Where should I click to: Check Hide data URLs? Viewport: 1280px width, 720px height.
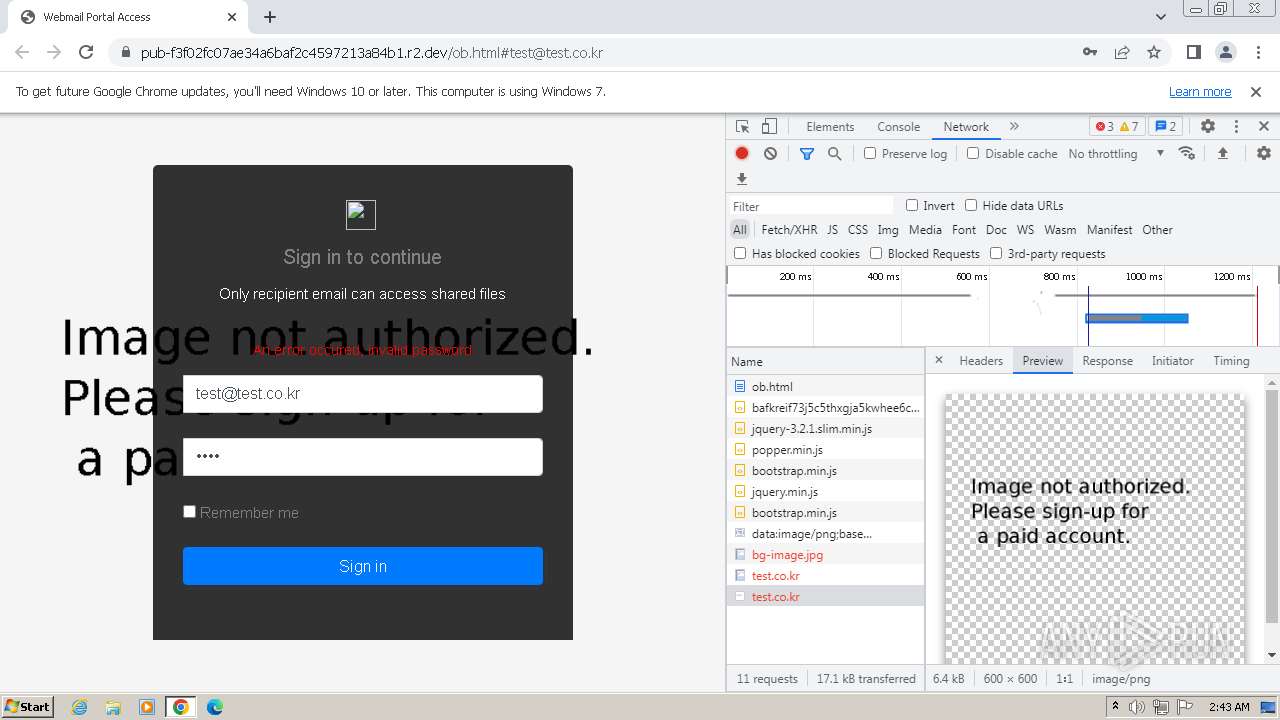coord(971,205)
